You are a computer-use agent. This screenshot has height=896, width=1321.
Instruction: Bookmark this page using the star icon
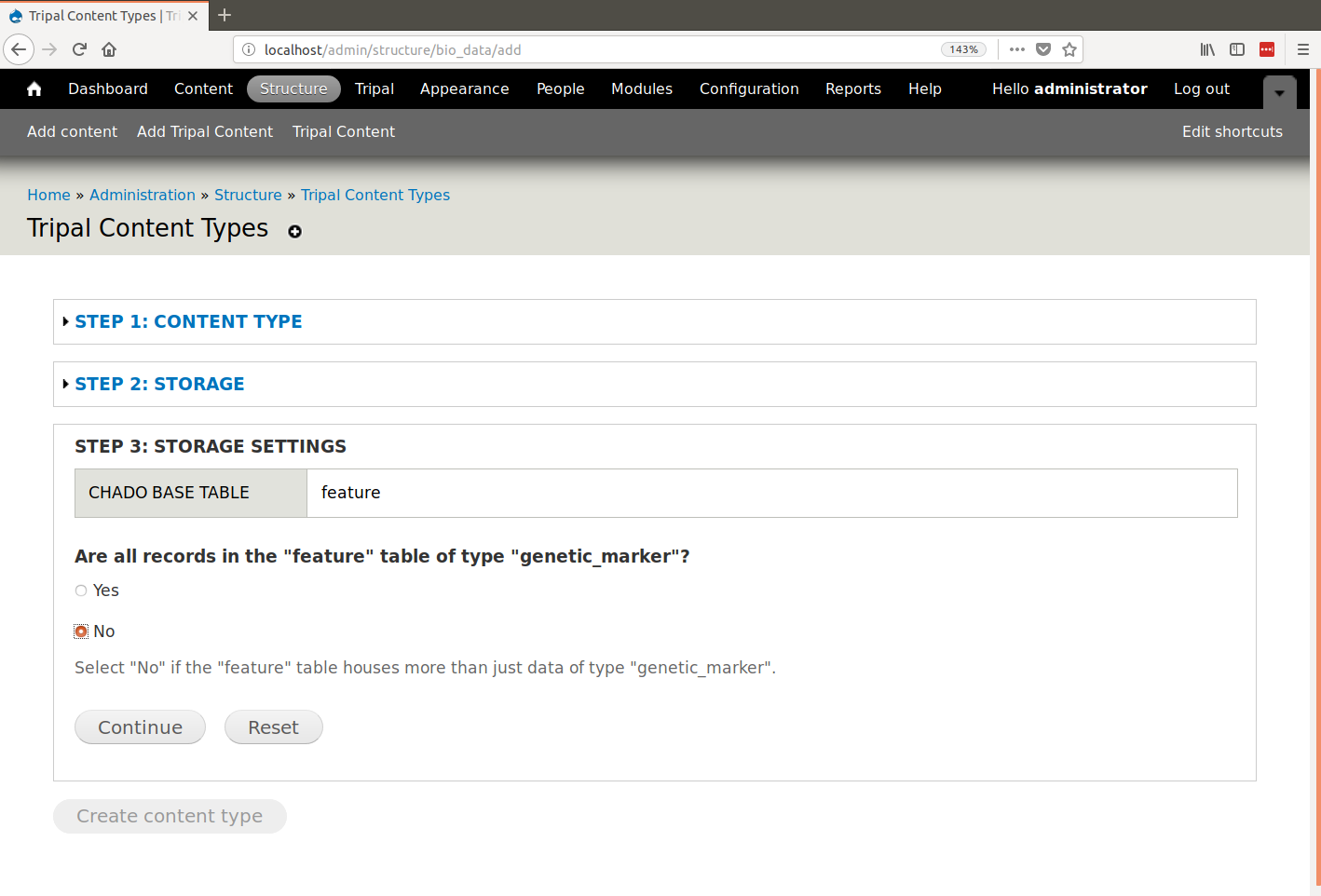pos(1069,49)
